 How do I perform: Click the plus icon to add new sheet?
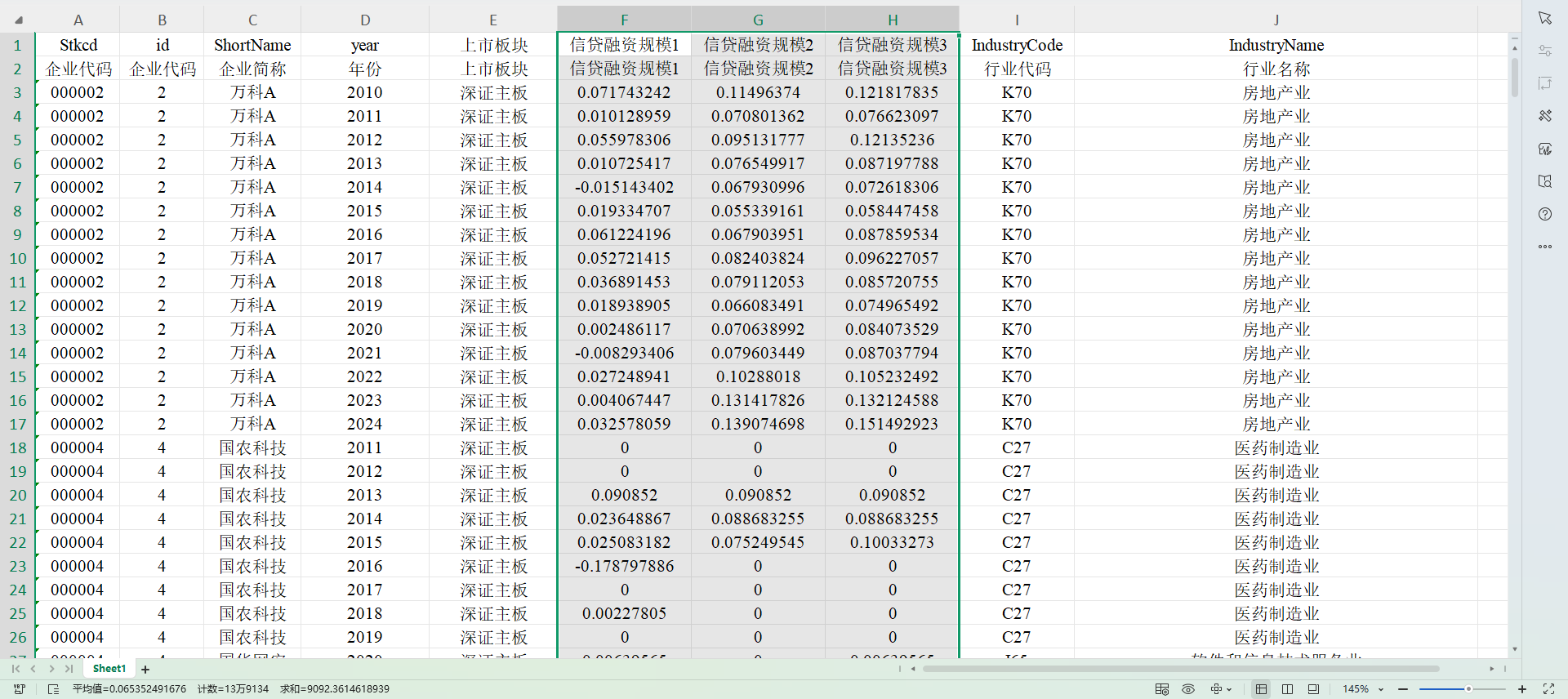[145, 670]
